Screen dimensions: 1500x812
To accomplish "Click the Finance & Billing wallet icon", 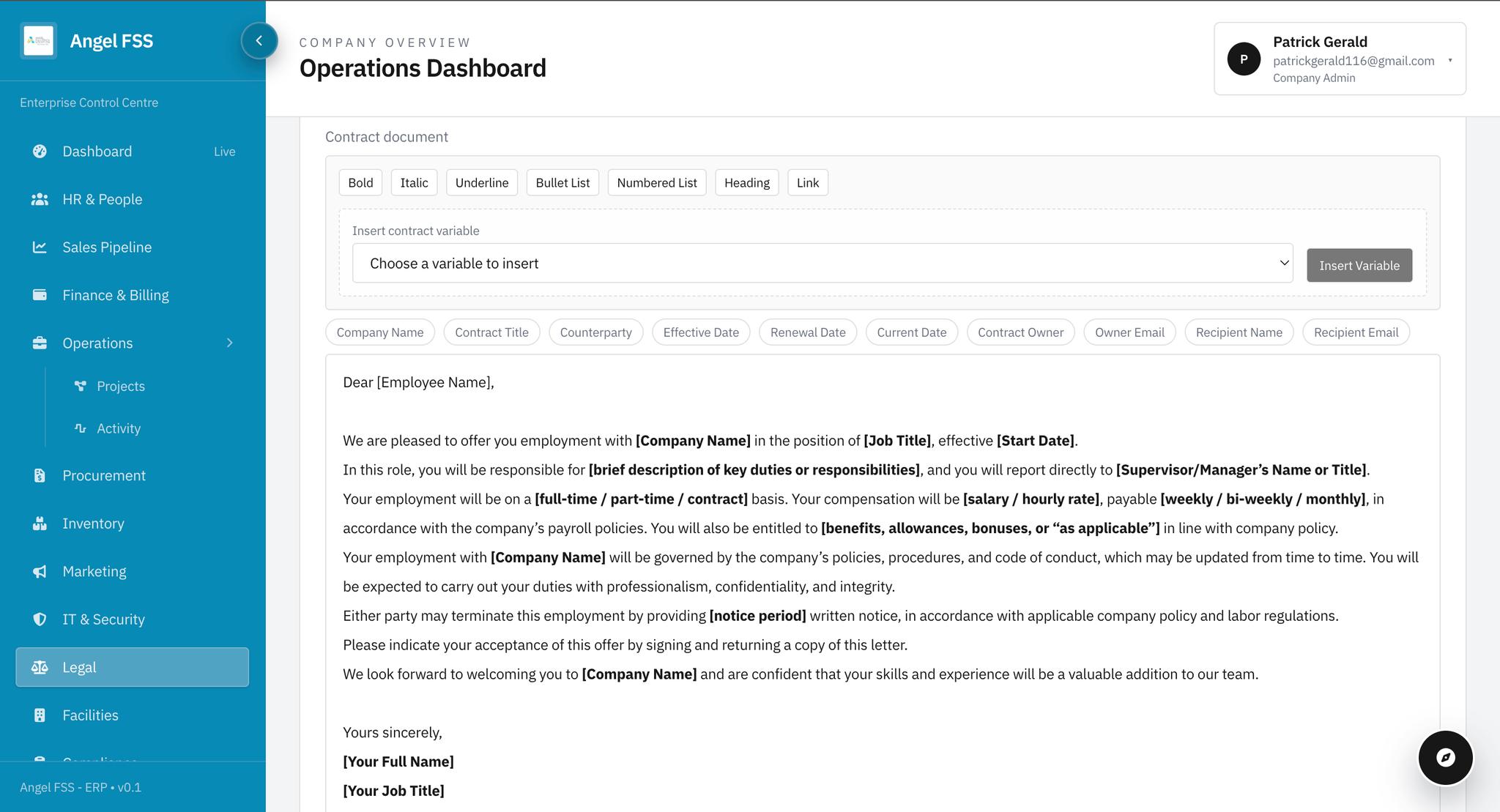I will [x=40, y=295].
